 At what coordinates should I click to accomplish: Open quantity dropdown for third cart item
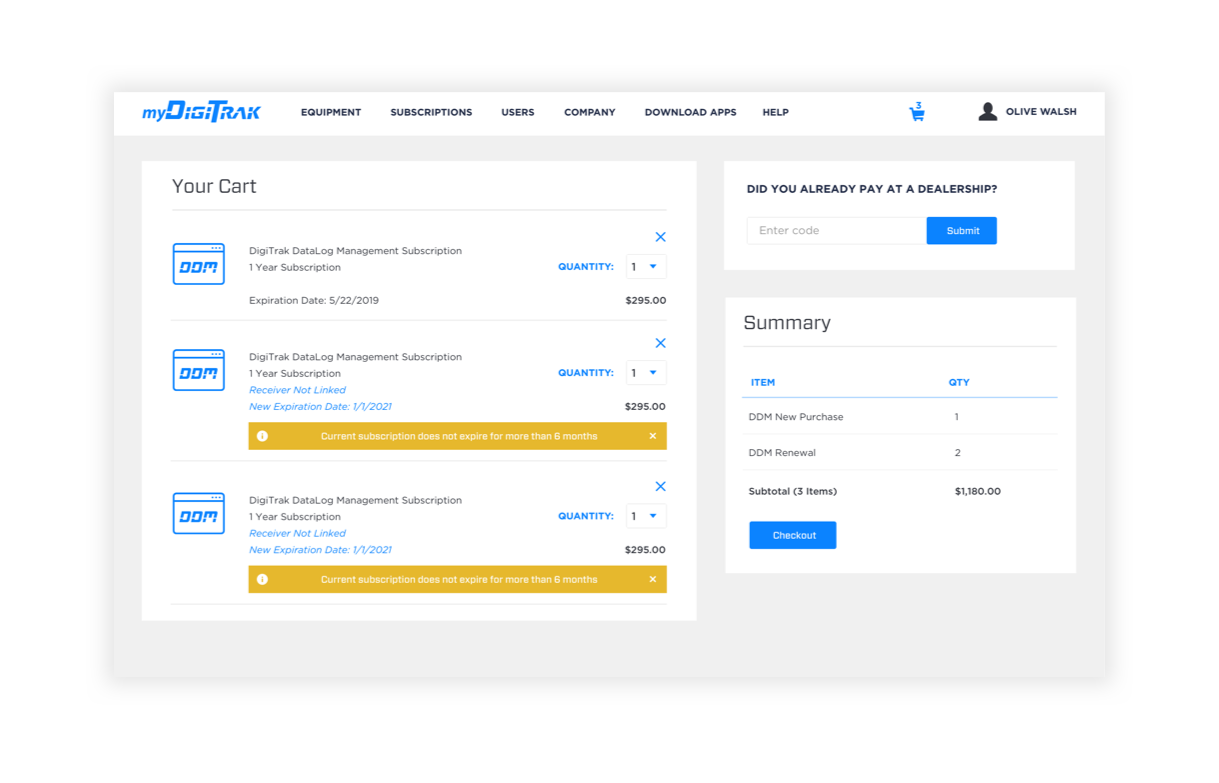[x=646, y=516]
